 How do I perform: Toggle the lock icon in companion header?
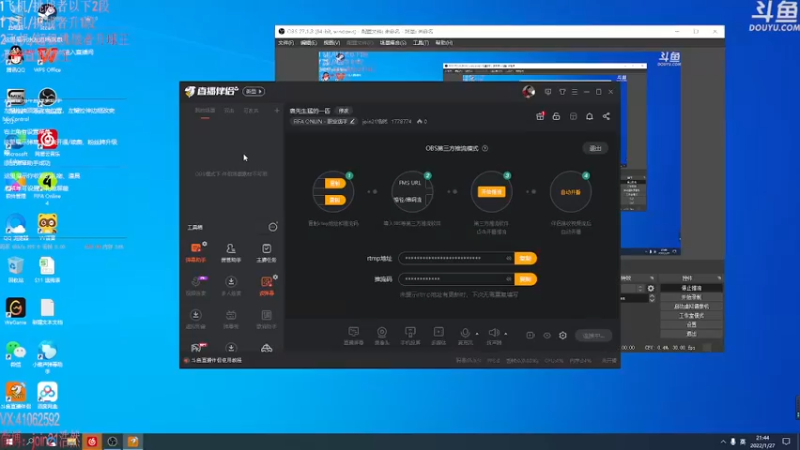[556, 116]
